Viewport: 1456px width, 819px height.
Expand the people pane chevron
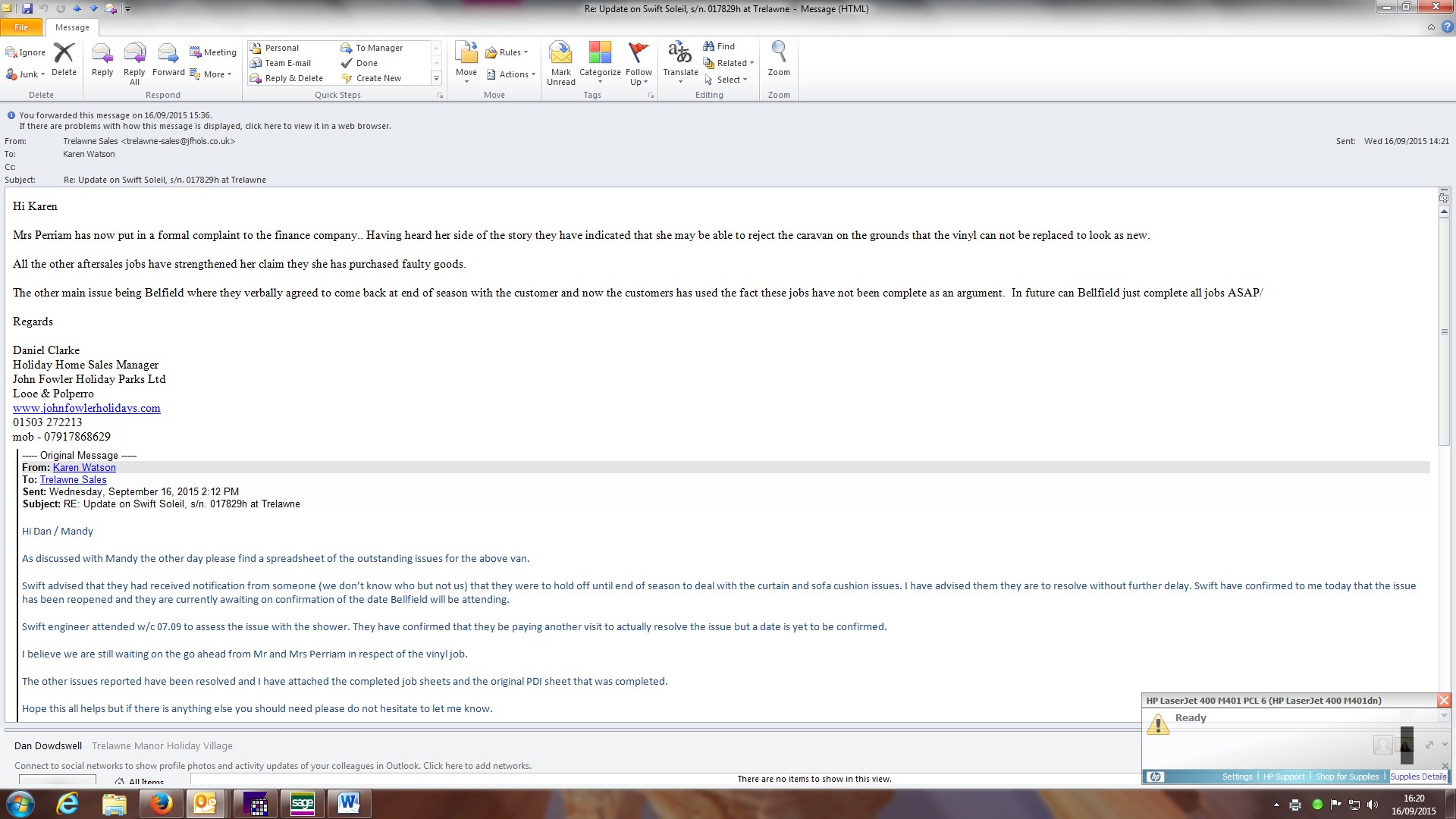click(x=1445, y=745)
